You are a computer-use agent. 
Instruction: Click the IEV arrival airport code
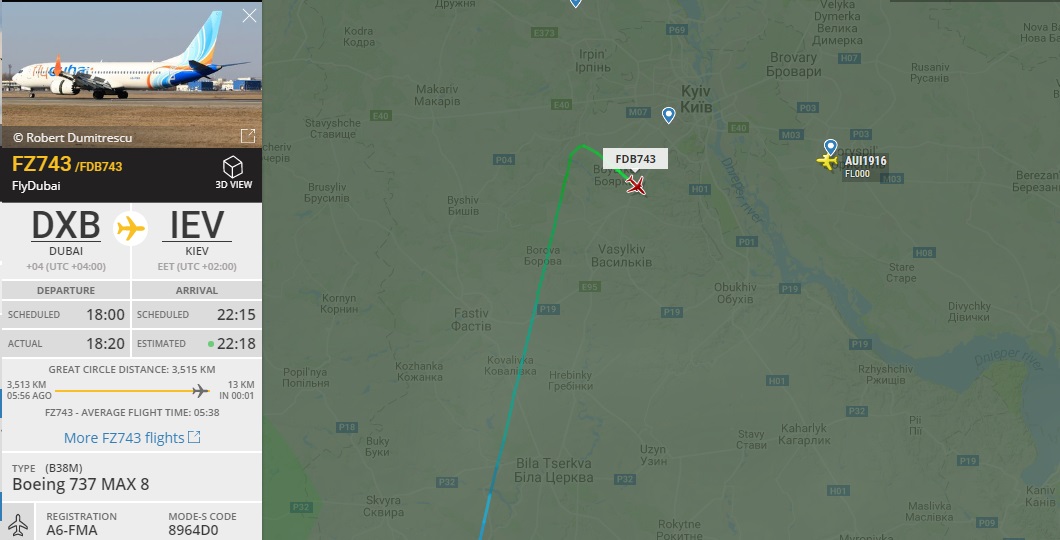tap(197, 226)
